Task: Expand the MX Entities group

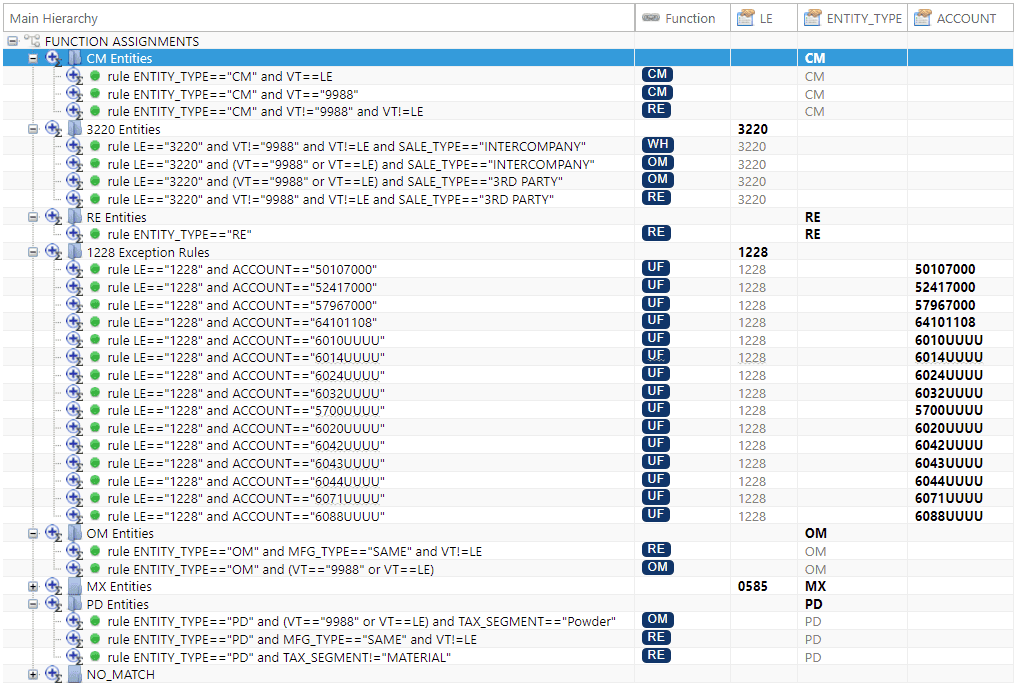Action: coord(33,587)
